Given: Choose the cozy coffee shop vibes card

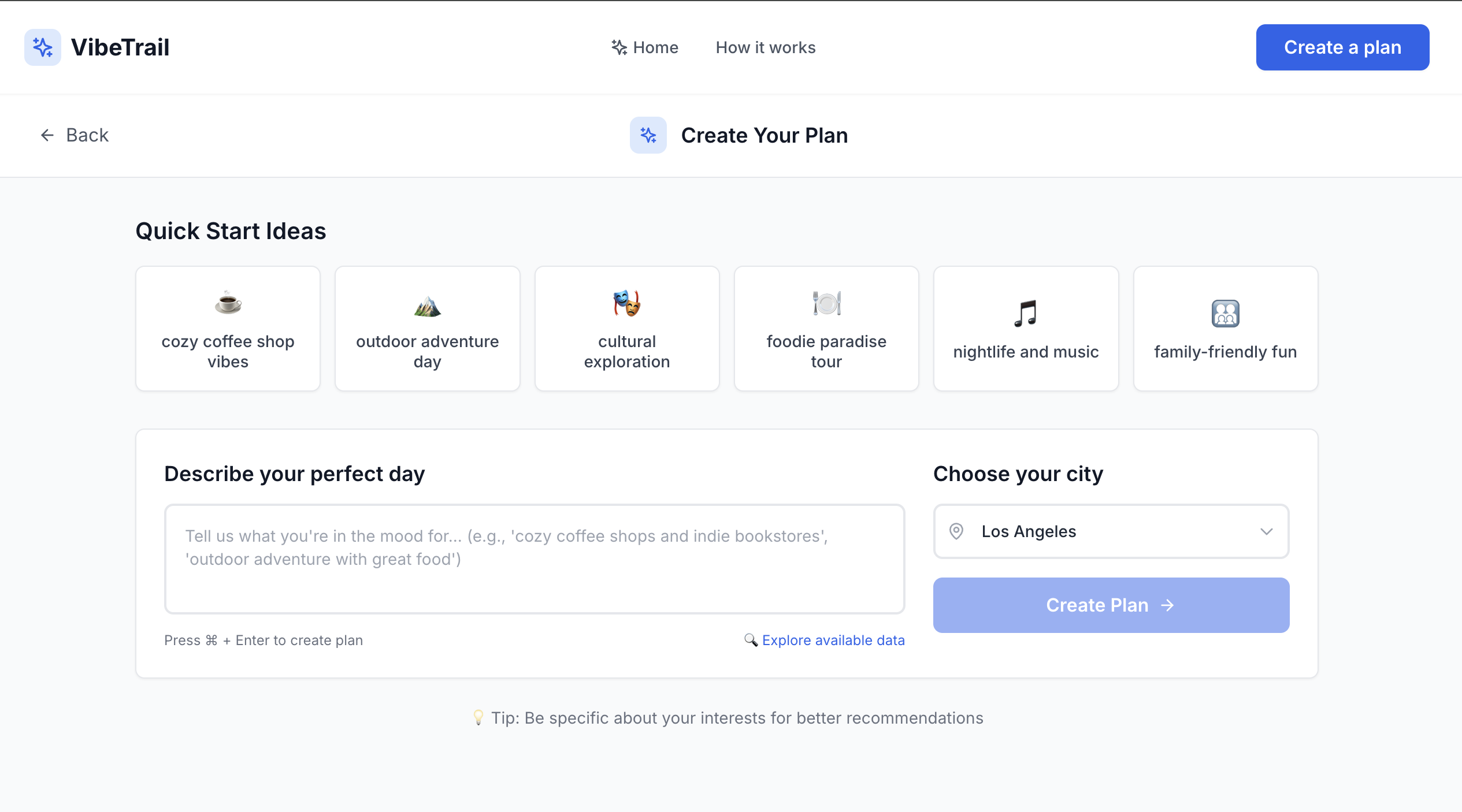Looking at the screenshot, I should click(228, 329).
